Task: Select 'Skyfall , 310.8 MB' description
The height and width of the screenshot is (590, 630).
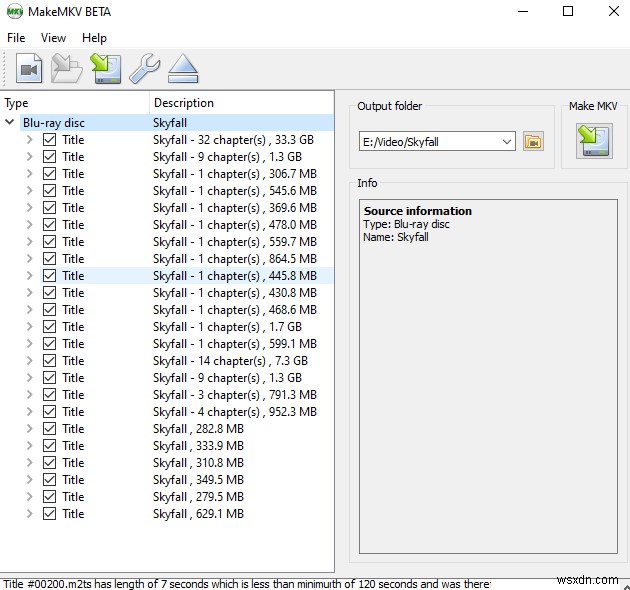Action: (x=198, y=463)
